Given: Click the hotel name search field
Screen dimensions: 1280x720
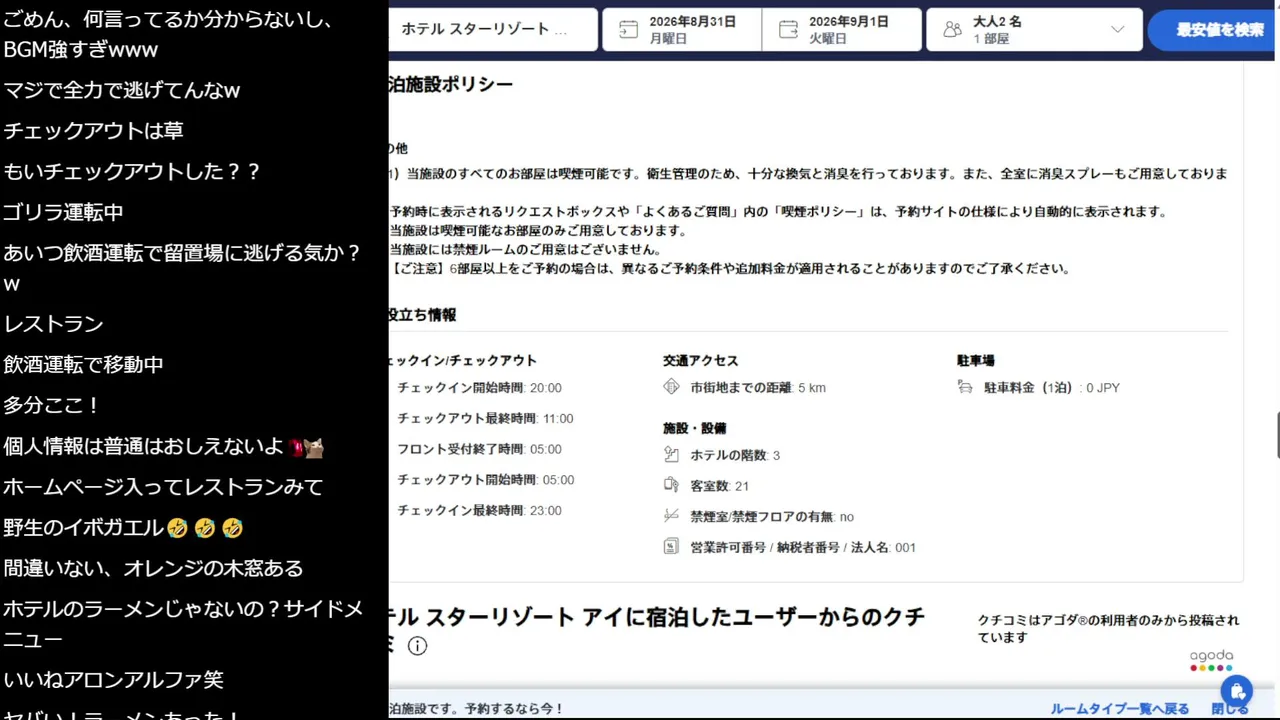Looking at the screenshot, I should point(493,29).
